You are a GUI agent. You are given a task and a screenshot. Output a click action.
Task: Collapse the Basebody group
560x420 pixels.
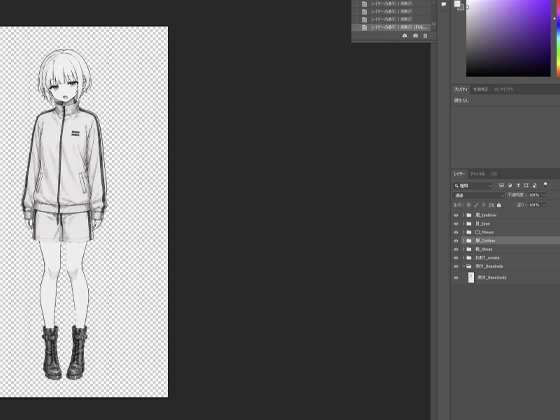[464, 266]
